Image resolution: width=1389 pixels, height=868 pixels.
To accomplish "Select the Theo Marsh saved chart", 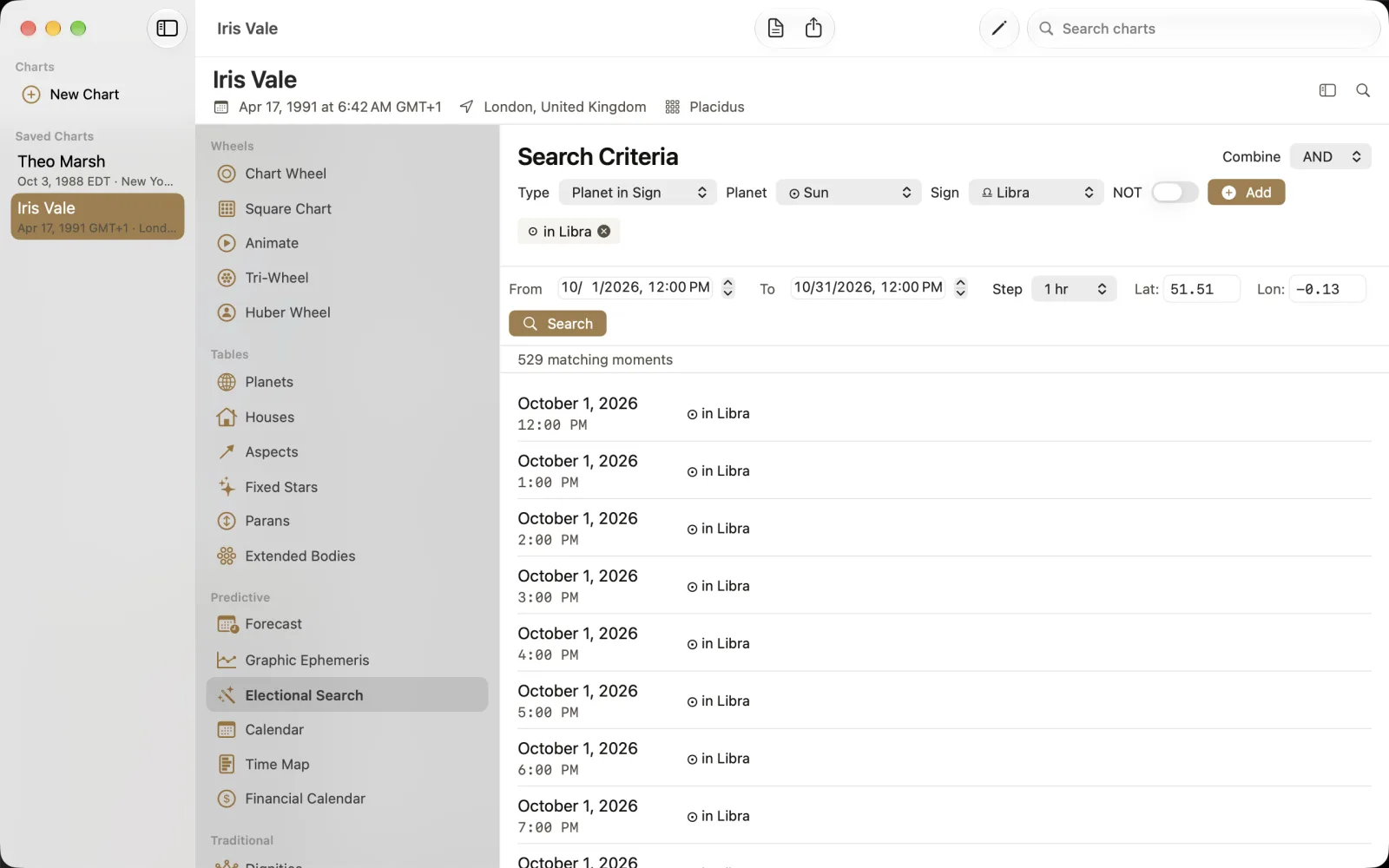I will (x=97, y=170).
